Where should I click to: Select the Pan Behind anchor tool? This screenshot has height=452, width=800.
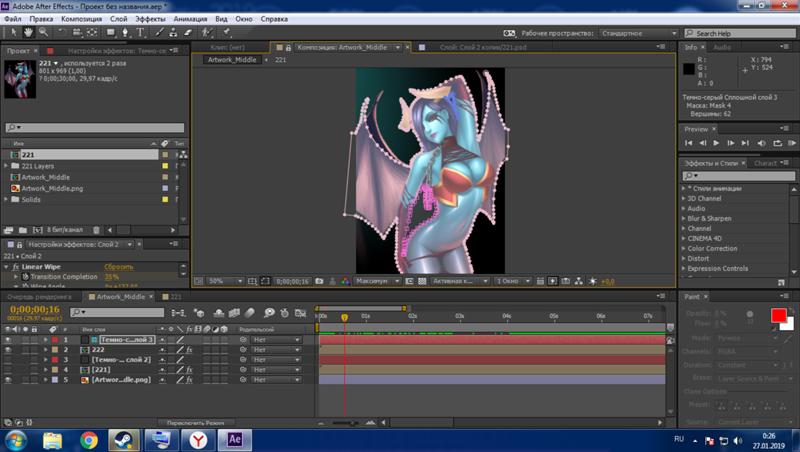click(x=92, y=32)
